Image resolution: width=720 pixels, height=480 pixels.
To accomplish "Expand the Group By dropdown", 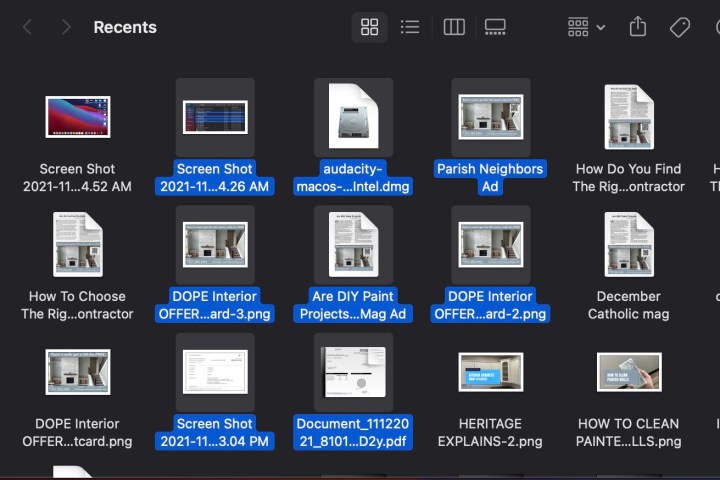I will (x=586, y=27).
